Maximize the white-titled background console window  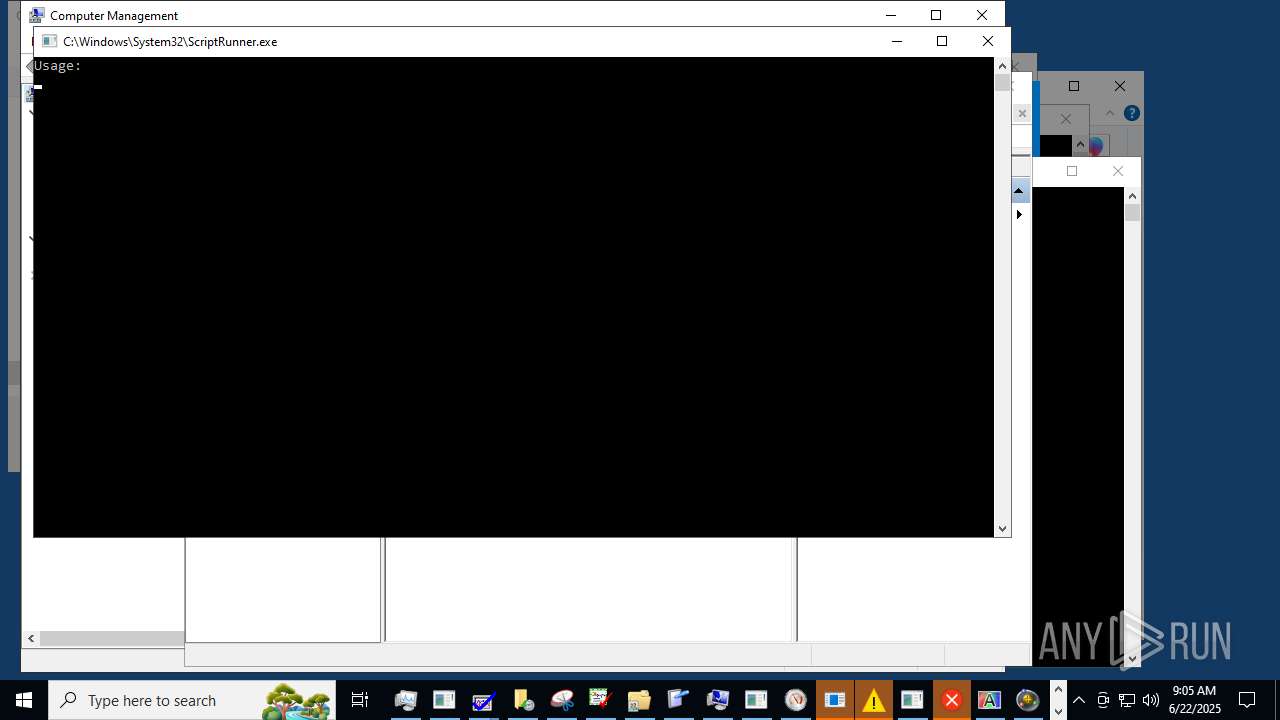click(x=1072, y=171)
